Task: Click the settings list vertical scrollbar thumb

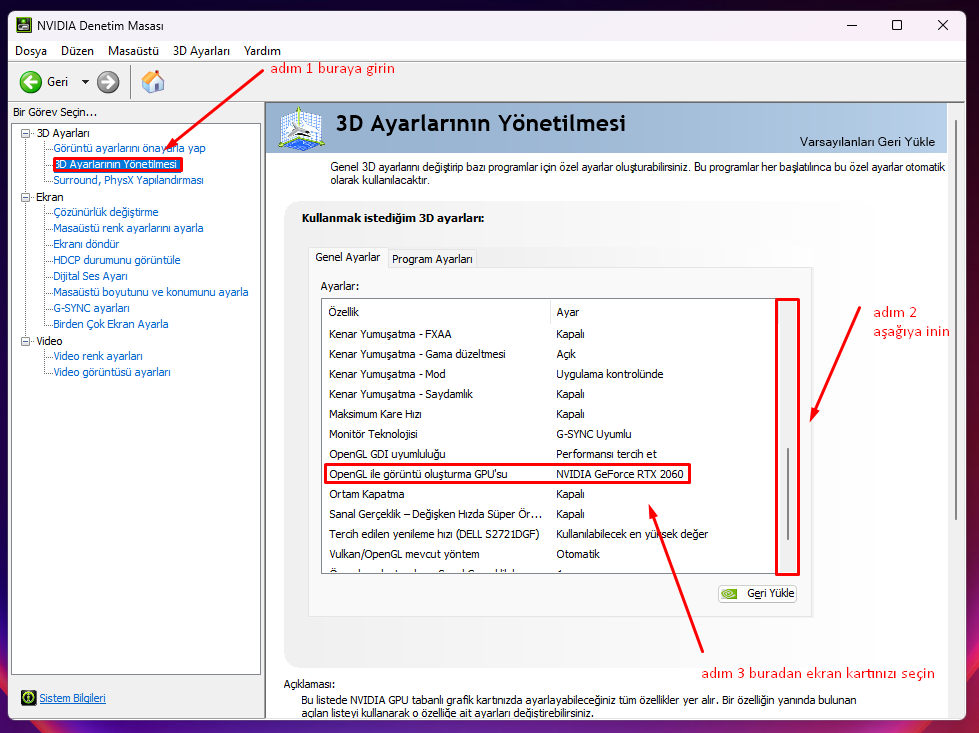Action: click(x=788, y=493)
